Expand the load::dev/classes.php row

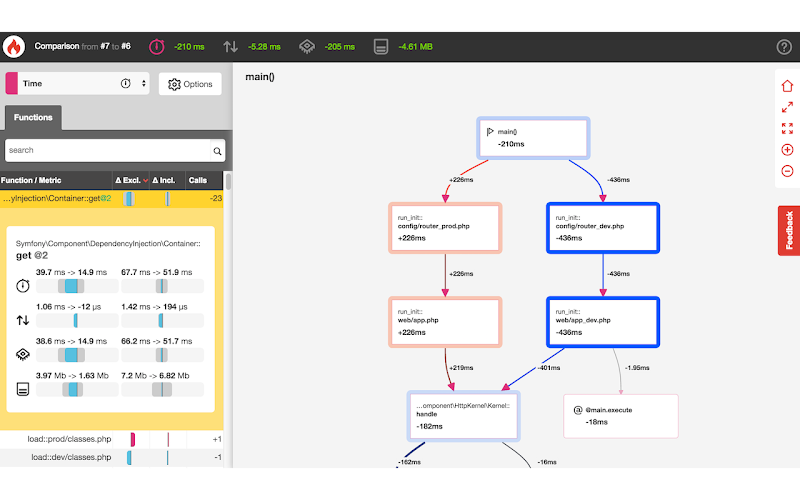(111, 457)
